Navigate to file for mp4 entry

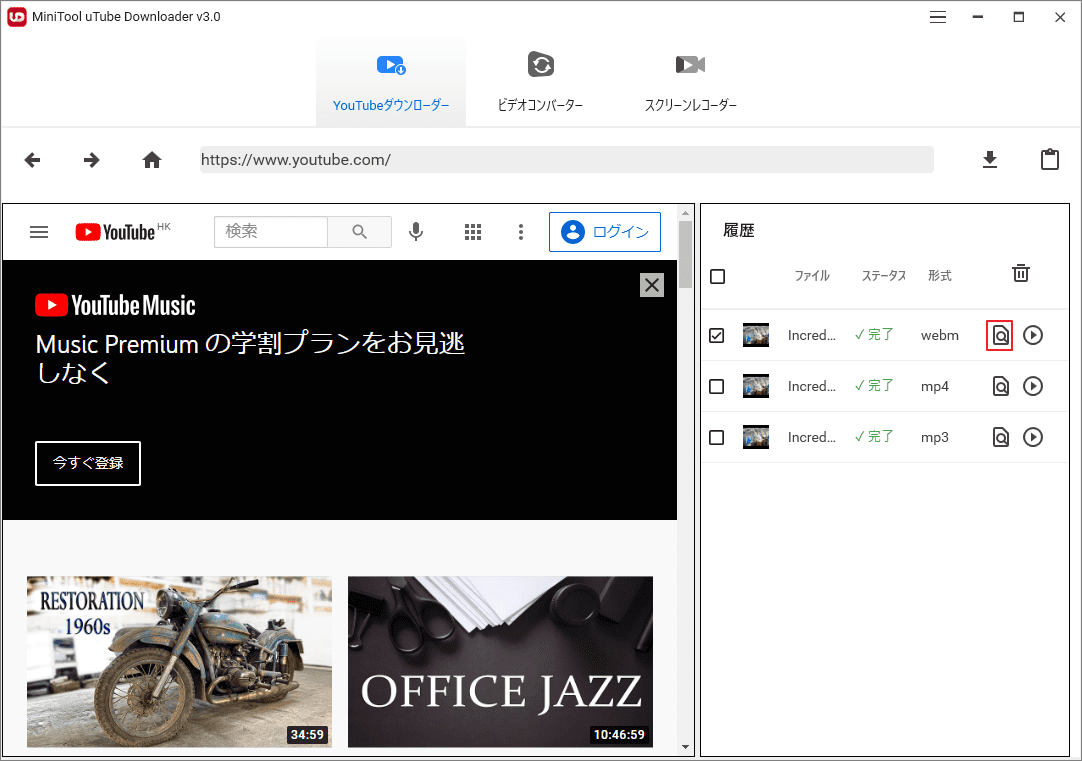tap(1000, 386)
